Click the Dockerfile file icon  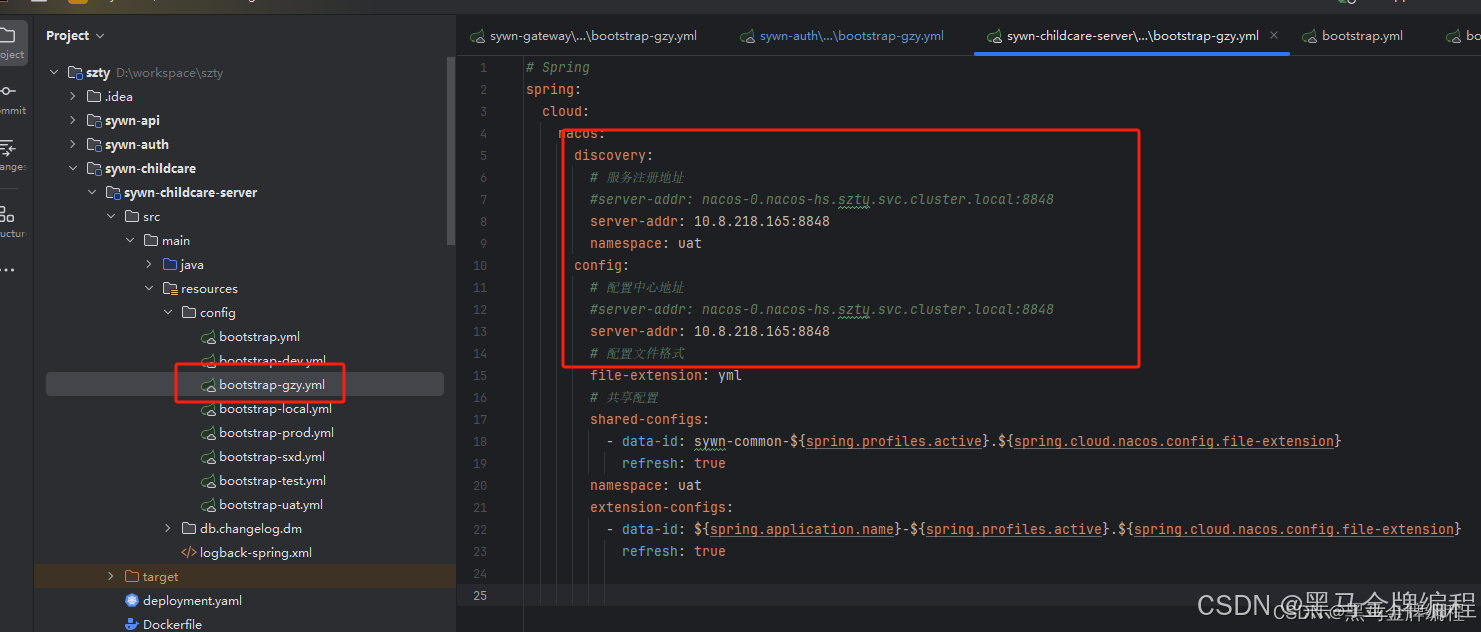pos(132,624)
